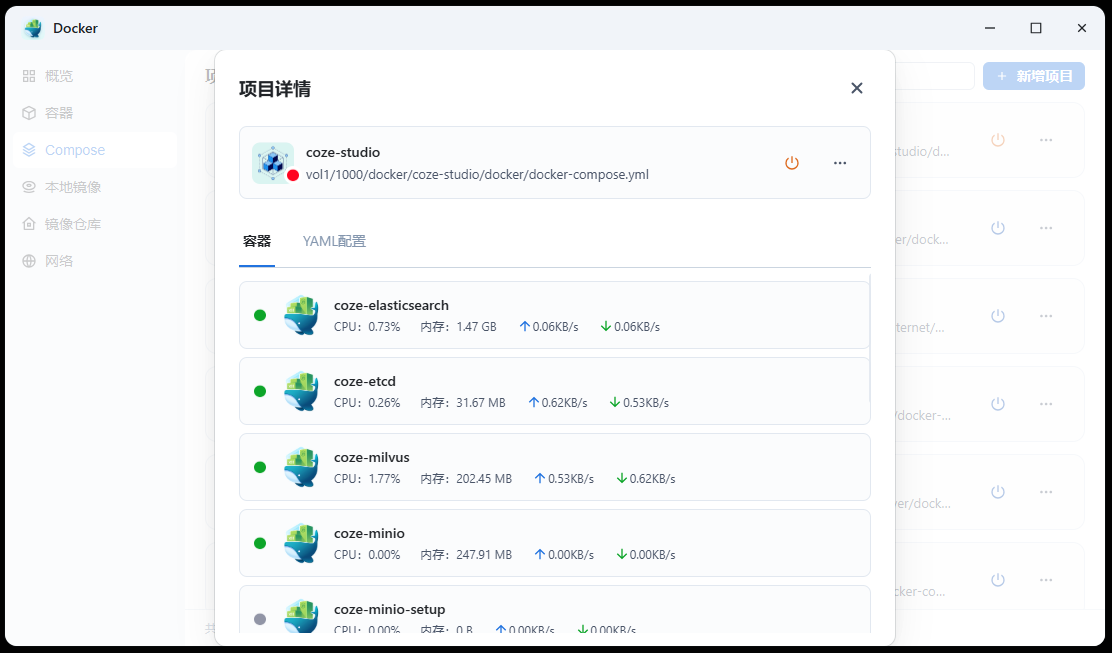Switch to the 容器 tab in project details
The height and width of the screenshot is (653, 1112).
[257, 241]
